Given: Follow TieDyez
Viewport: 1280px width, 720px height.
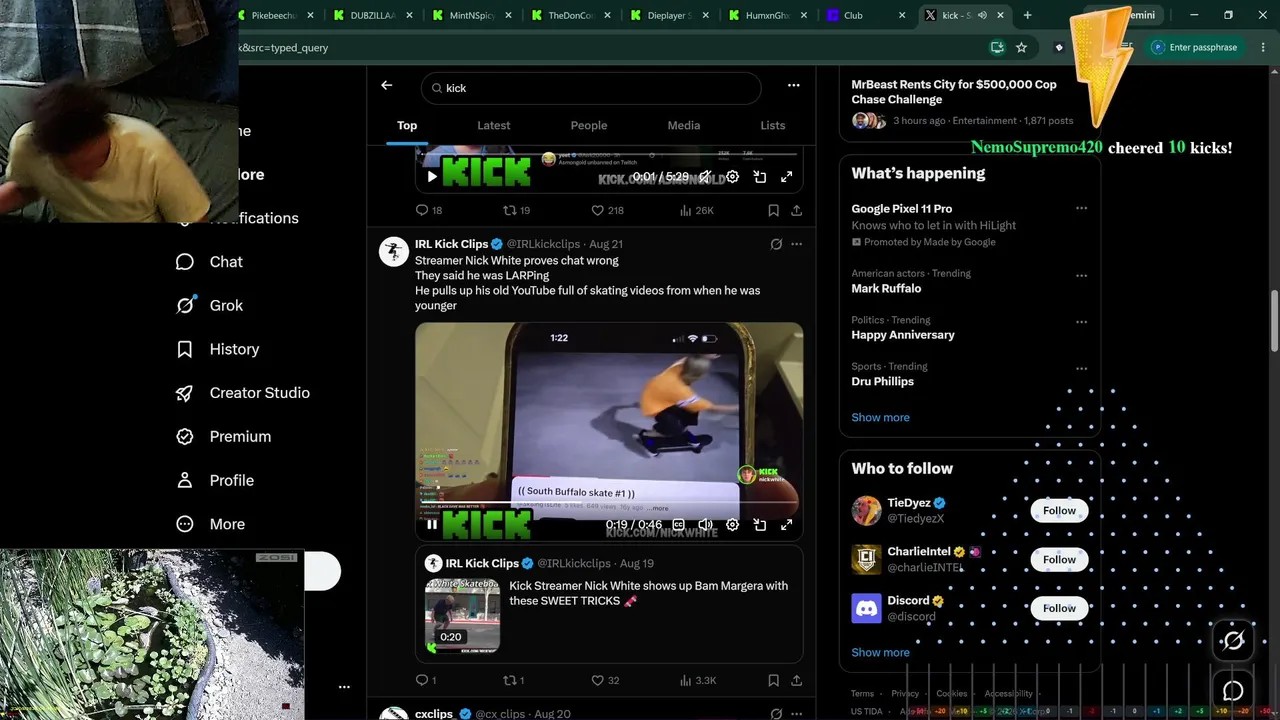Looking at the screenshot, I should tap(1059, 510).
